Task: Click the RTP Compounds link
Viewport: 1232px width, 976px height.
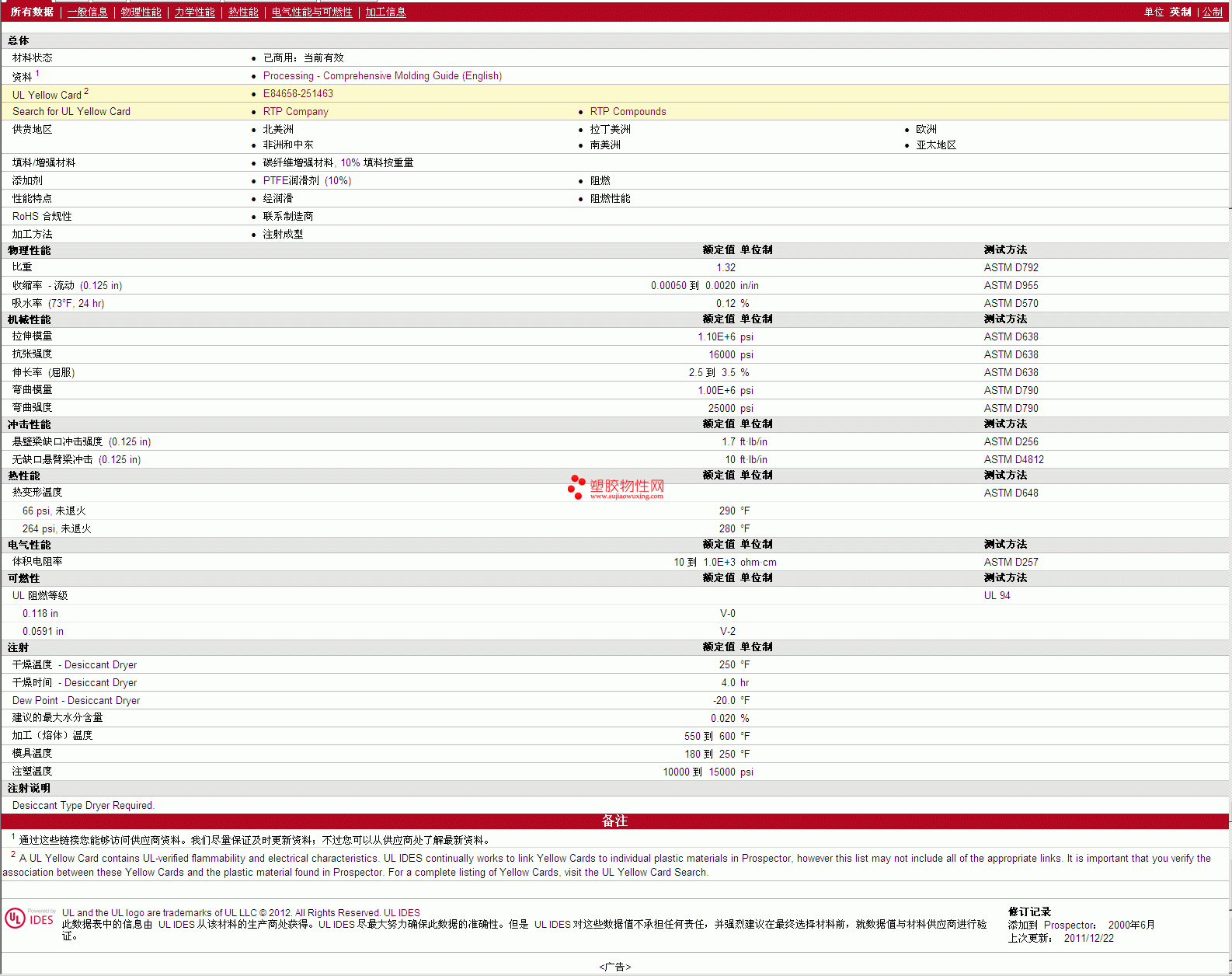Action: pyautogui.click(x=628, y=111)
